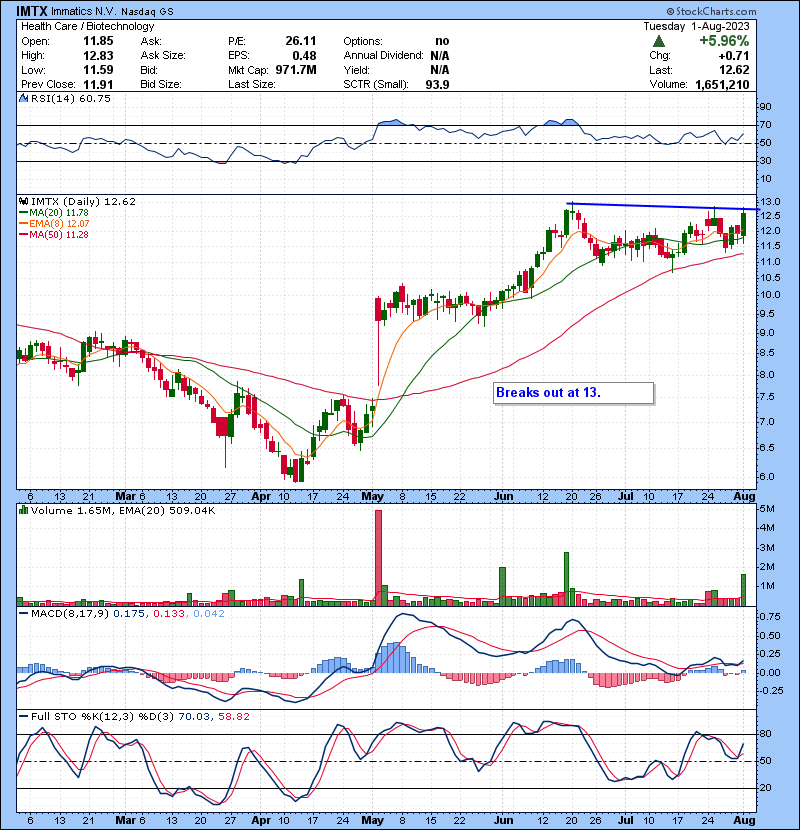Viewport: 800px width, 830px height.
Task: Click the company name Immatics N.V.
Action: 84,12
